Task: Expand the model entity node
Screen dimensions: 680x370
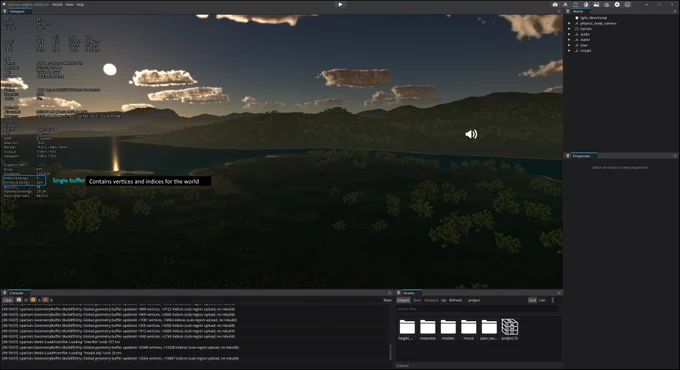Action: [569, 50]
